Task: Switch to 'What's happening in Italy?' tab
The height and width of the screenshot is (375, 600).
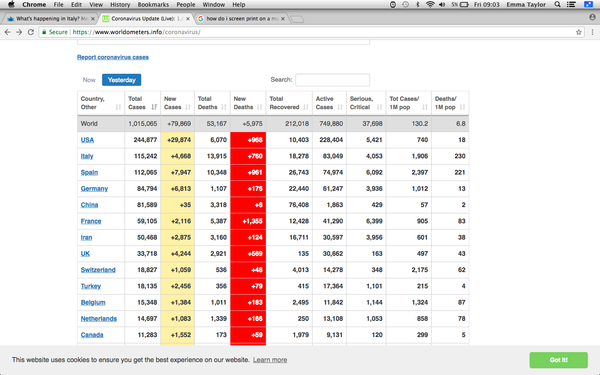Action: coord(51,18)
